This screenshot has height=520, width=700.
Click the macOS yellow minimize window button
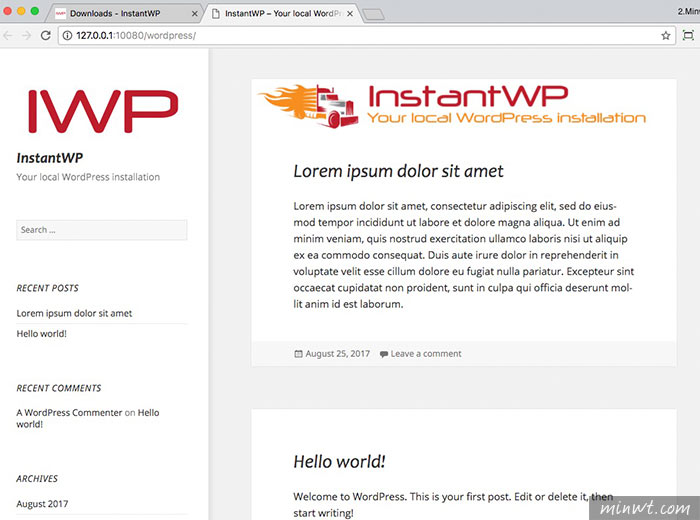tap(21, 11)
